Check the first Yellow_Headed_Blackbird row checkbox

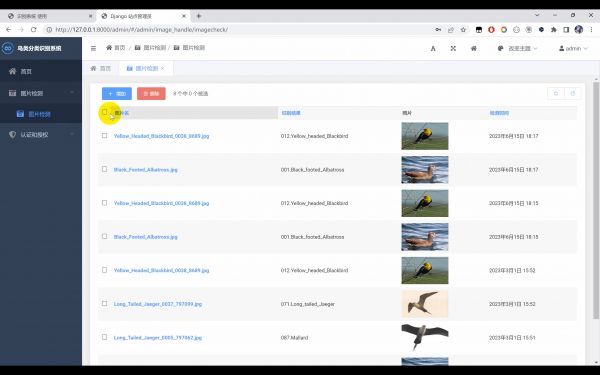104,135
